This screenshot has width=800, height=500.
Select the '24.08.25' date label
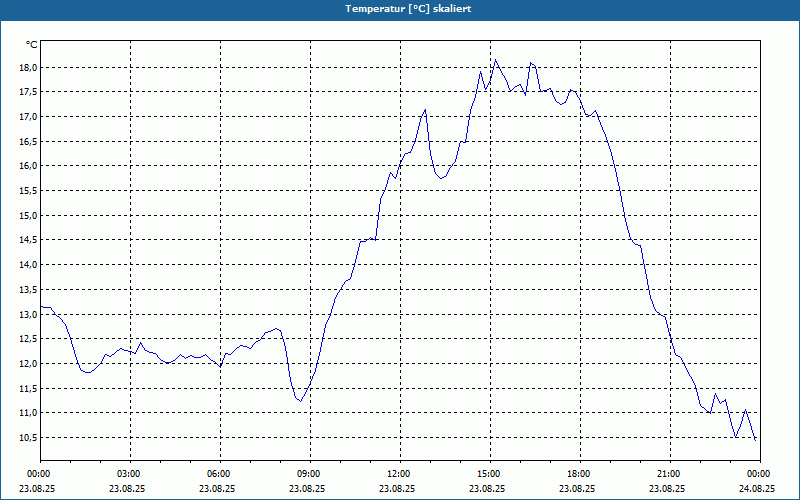[x=757, y=488]
